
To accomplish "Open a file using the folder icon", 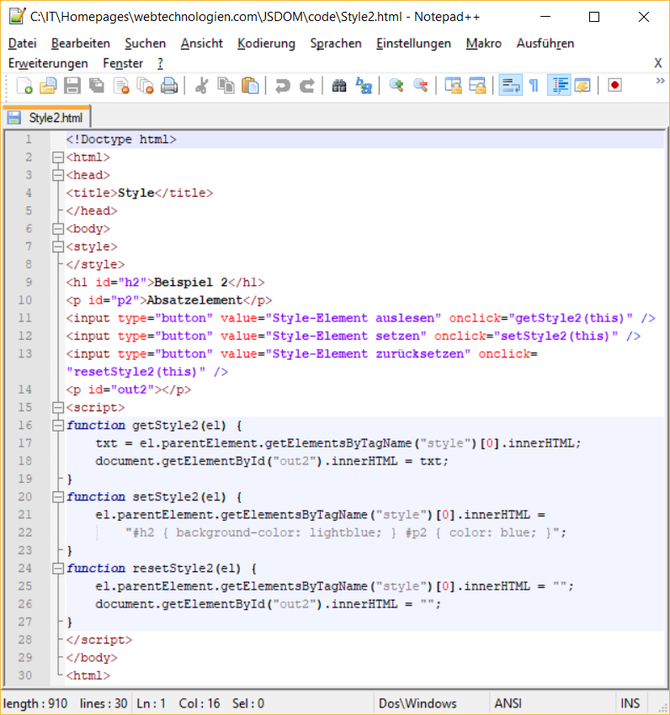I will click(x=48, y=85).
